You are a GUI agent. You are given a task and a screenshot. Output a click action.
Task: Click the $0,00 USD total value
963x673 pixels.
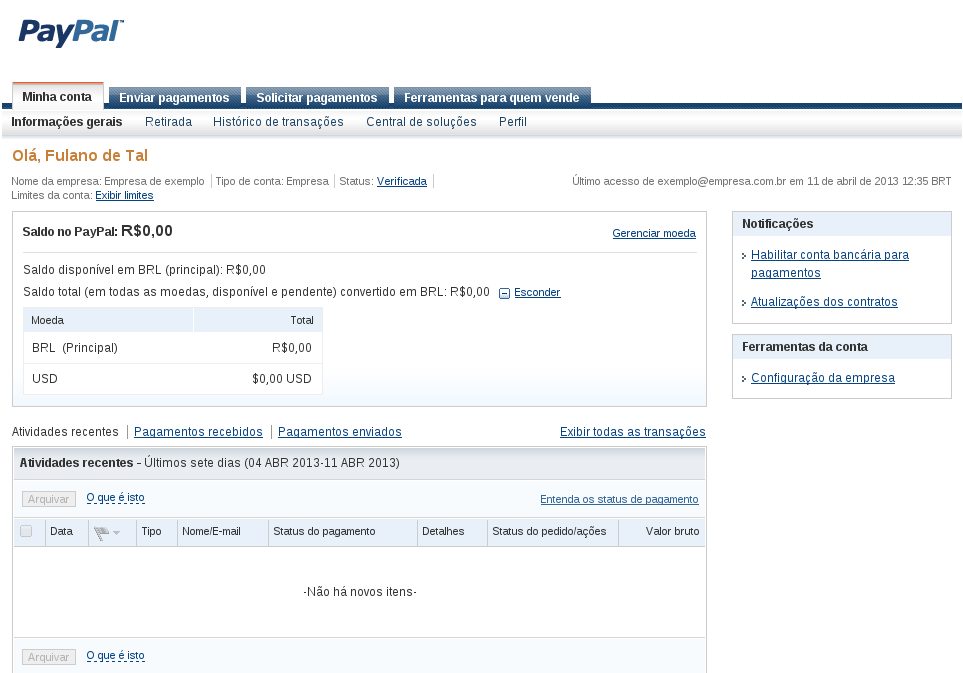[282, 379]
